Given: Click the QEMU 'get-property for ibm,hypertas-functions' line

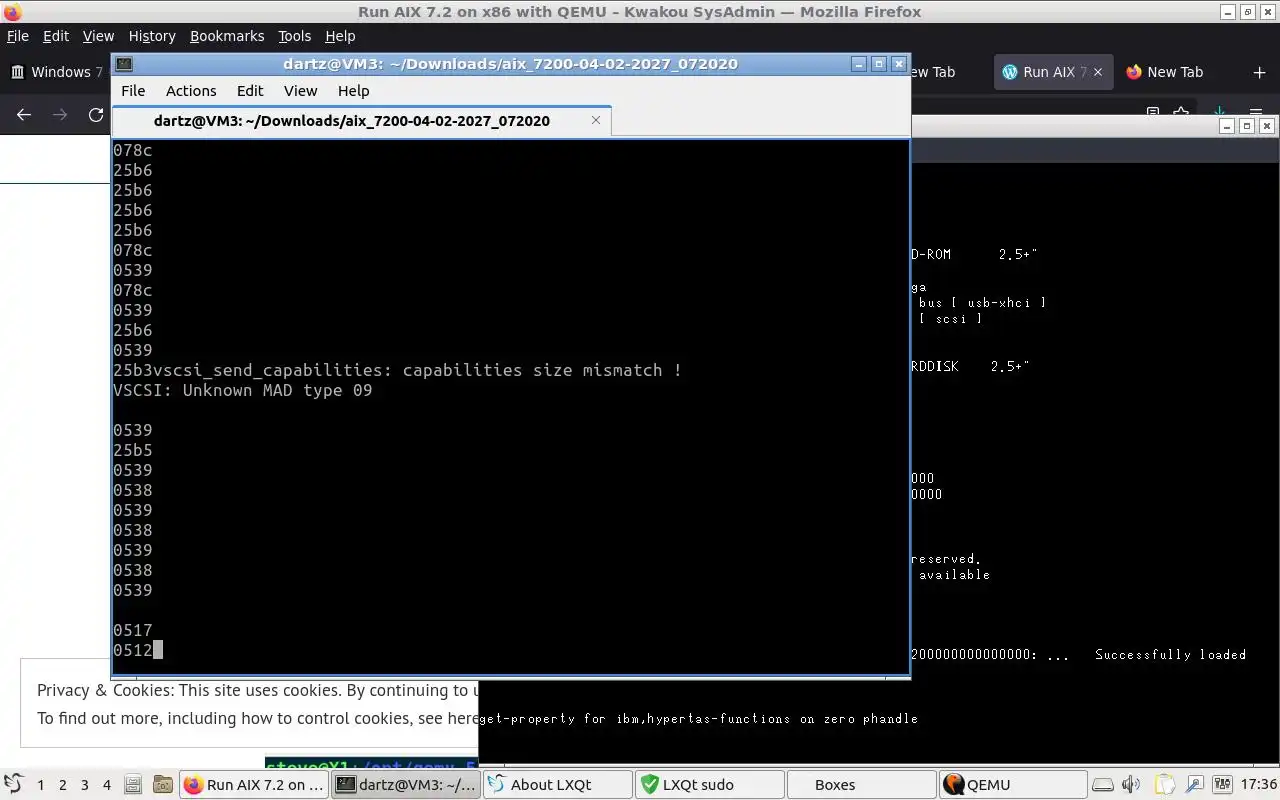Looking at the screenshot, I should (698, 719).
